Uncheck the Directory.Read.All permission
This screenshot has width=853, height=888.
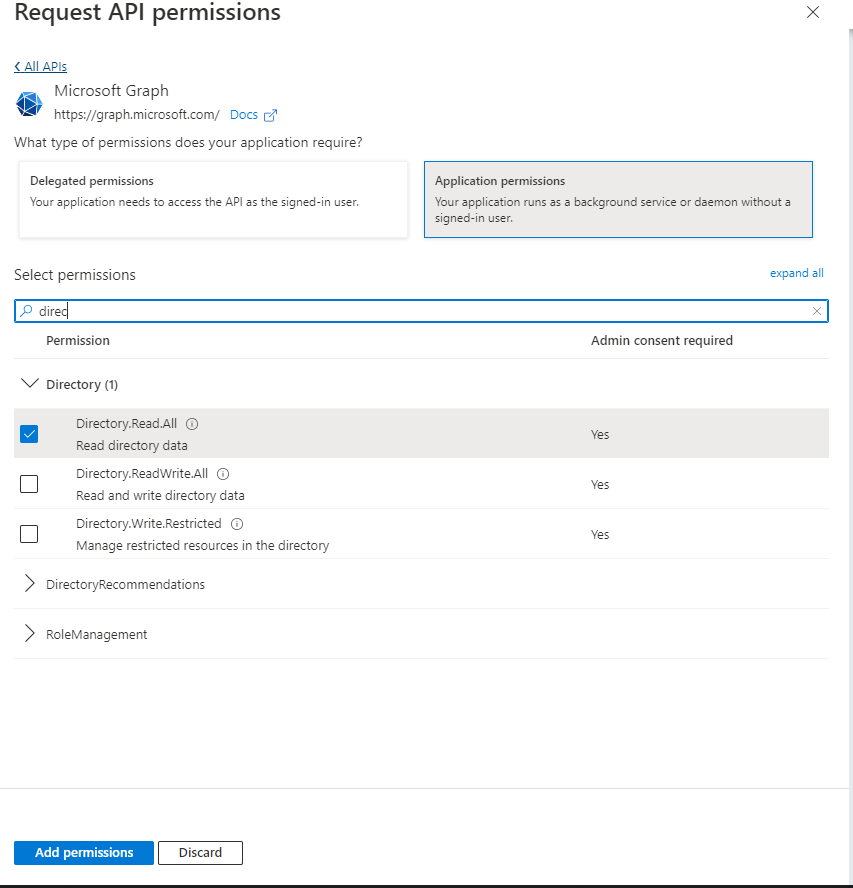tap(29, 434)
